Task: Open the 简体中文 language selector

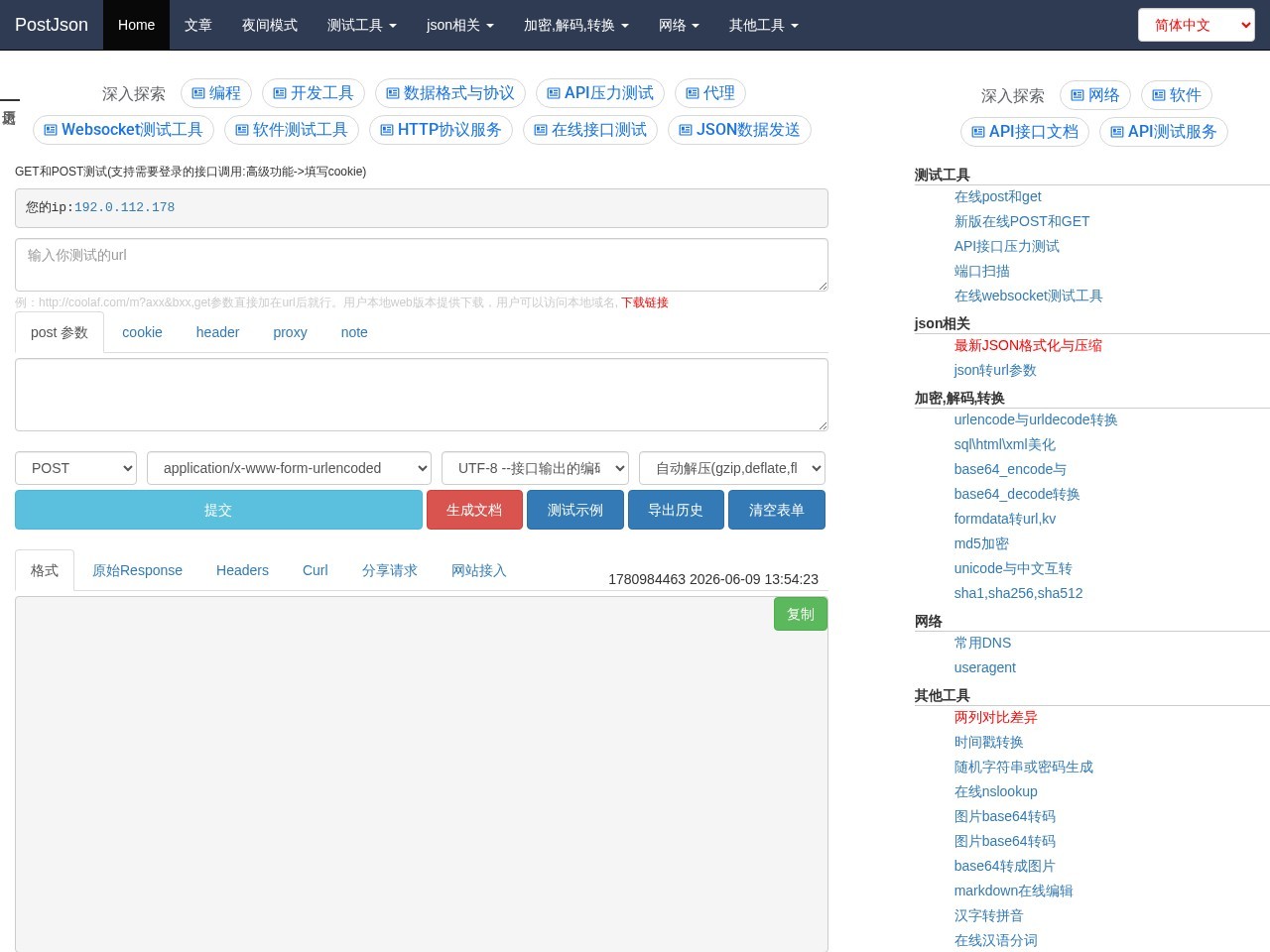Action: click(x=1197, y=25)
